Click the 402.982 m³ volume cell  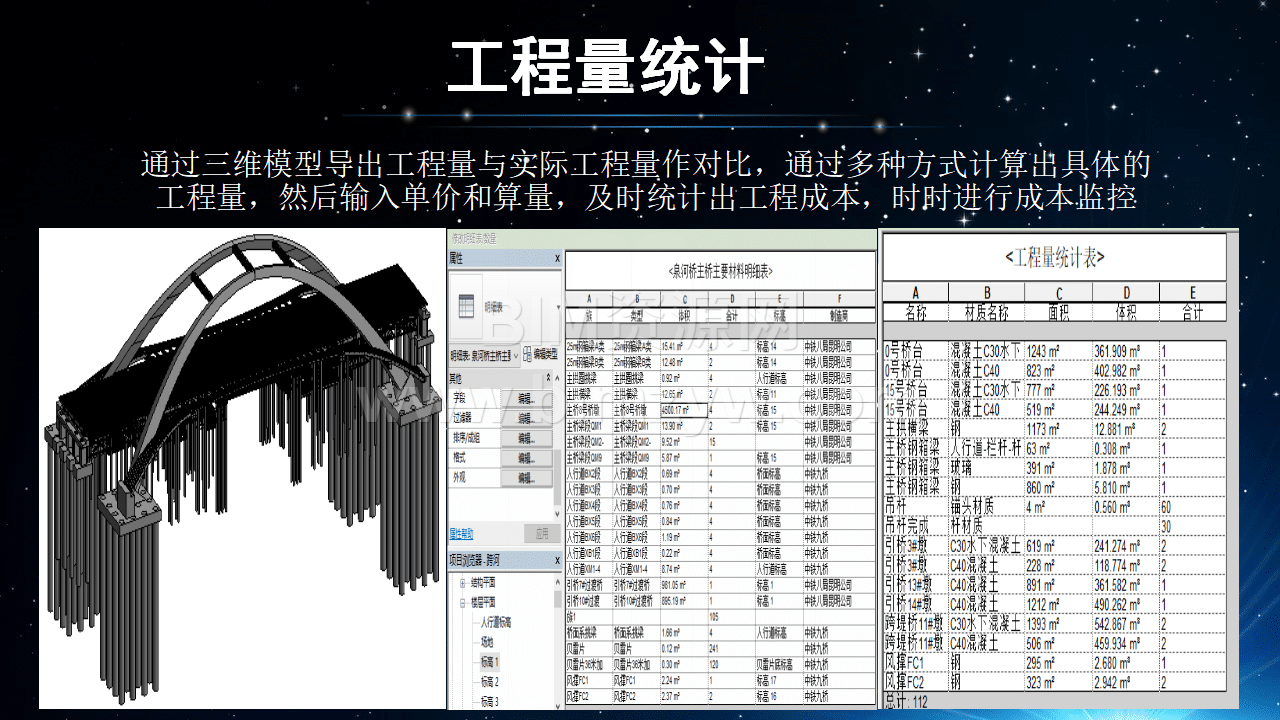tap(1126, 371)
